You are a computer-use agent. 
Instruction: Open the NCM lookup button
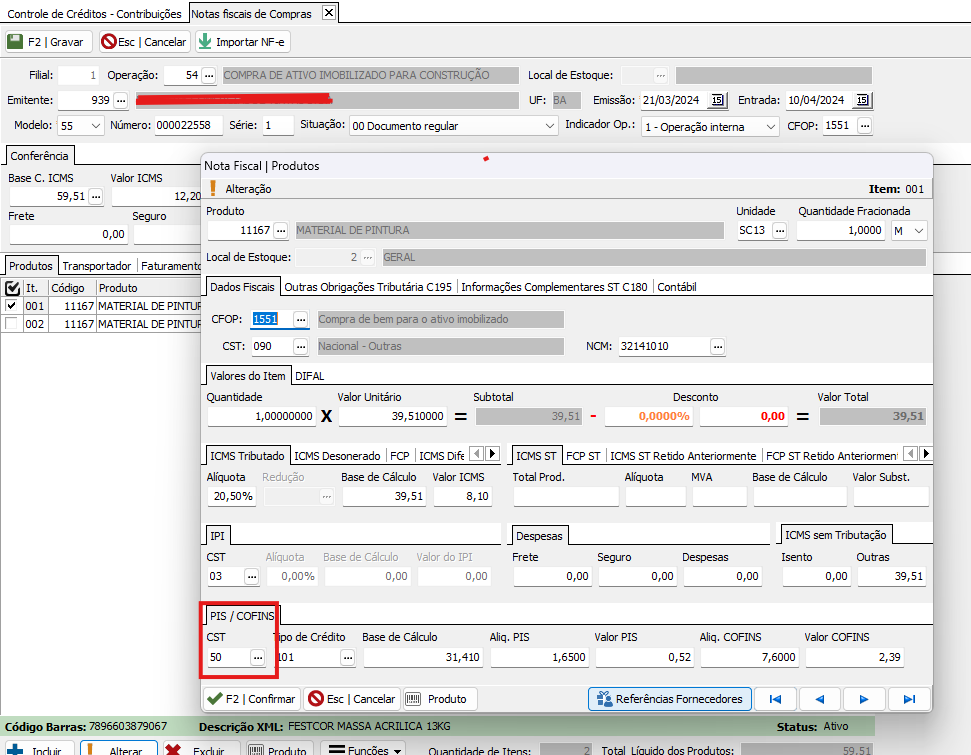(717, 346)
